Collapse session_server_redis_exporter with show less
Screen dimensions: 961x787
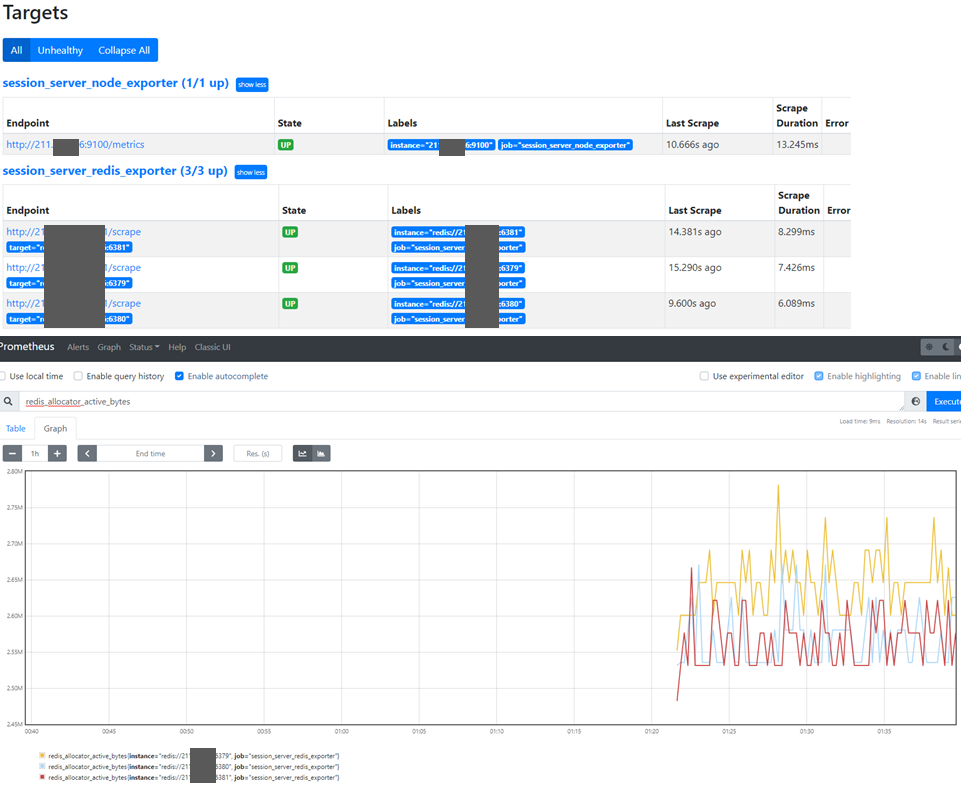251,172
